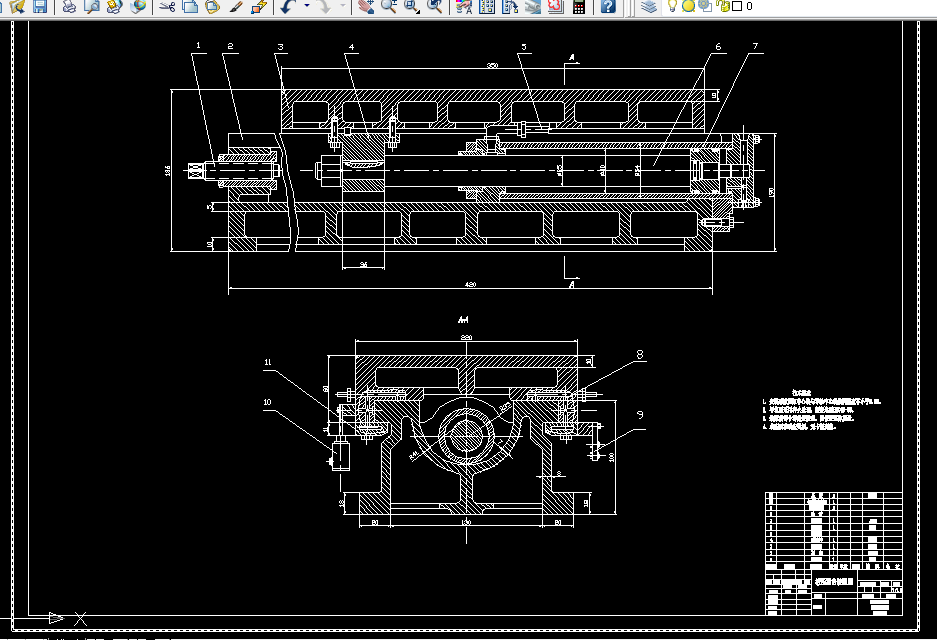Open DesignCenter
Viewport: 937px width, 640px height.
tap(487, 7)
